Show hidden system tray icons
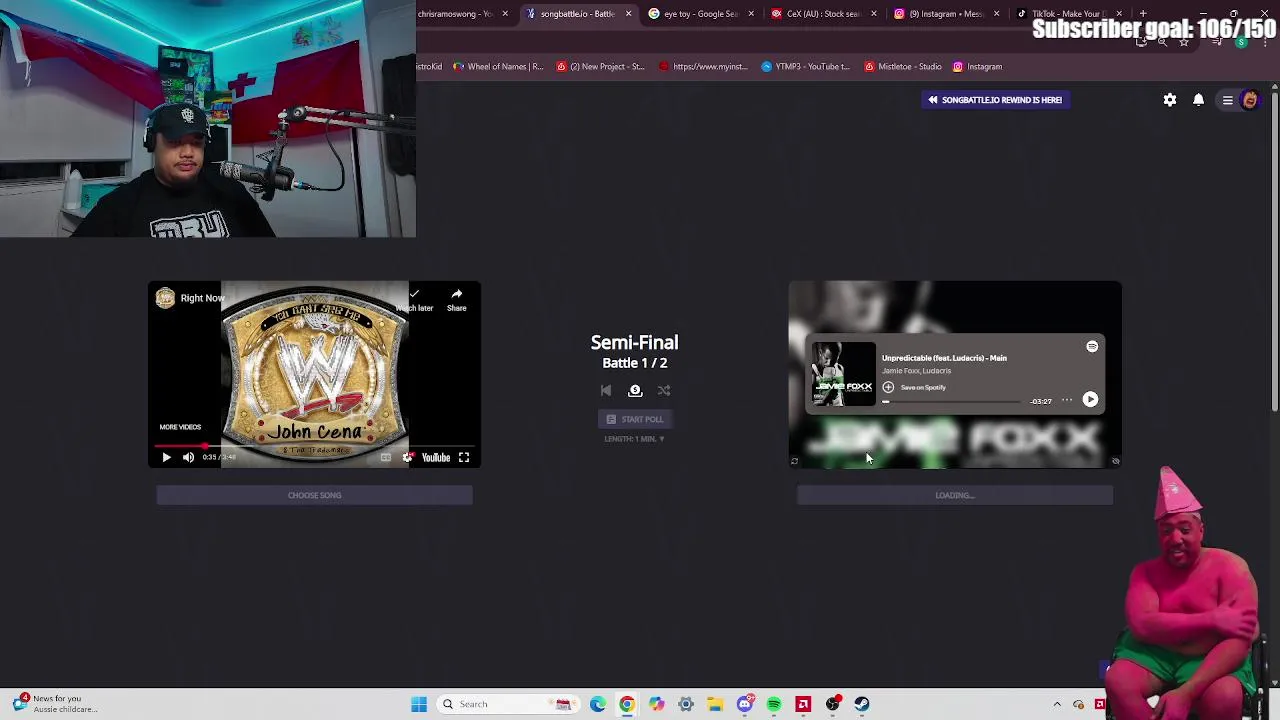 click(x=1057, y=704)
